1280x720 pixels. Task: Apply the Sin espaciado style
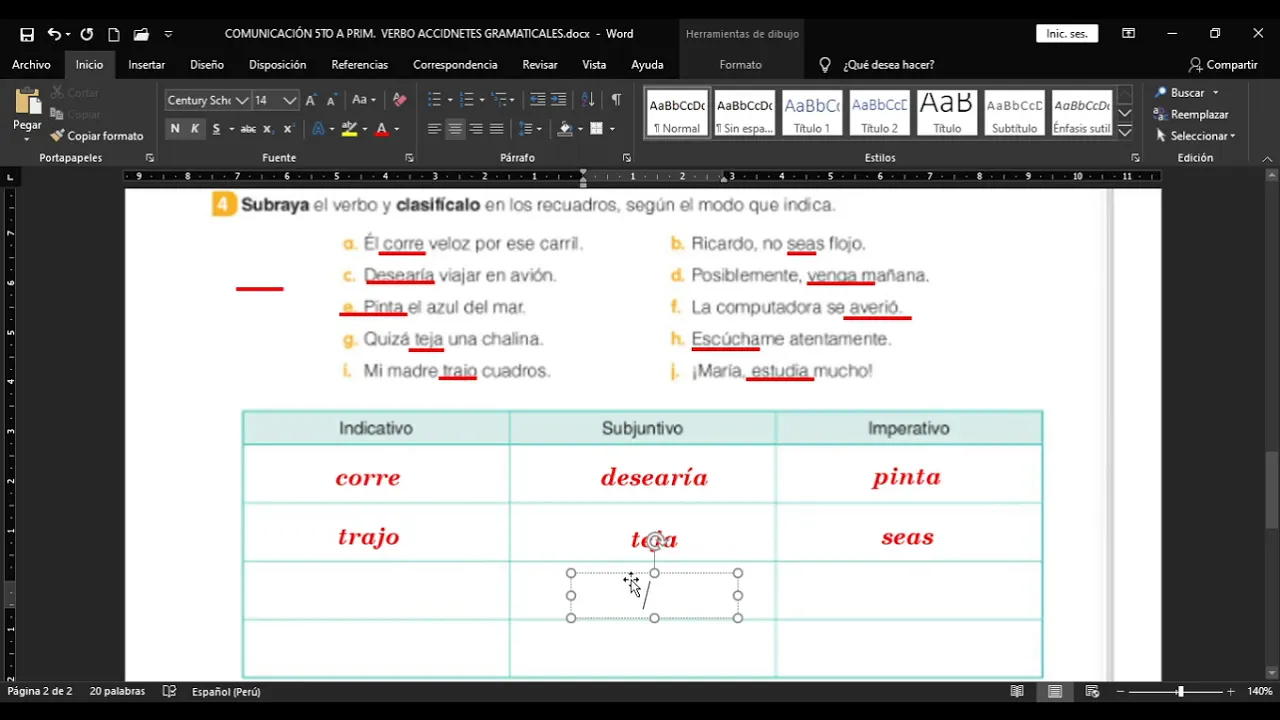(745, 113)
